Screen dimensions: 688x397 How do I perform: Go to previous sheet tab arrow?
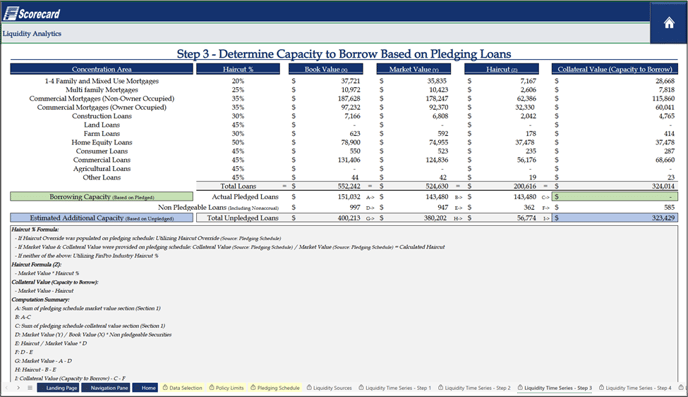7,388
